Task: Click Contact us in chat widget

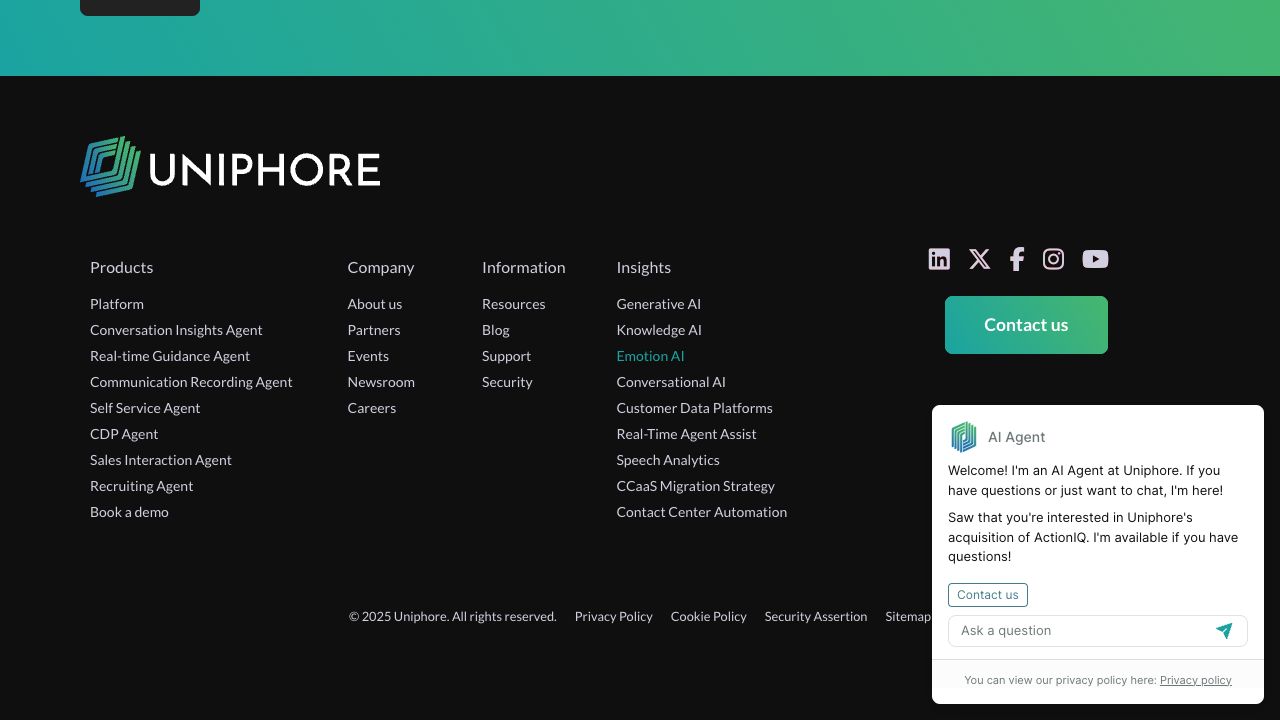Action: pyautogui.click(x=987, y=595)
